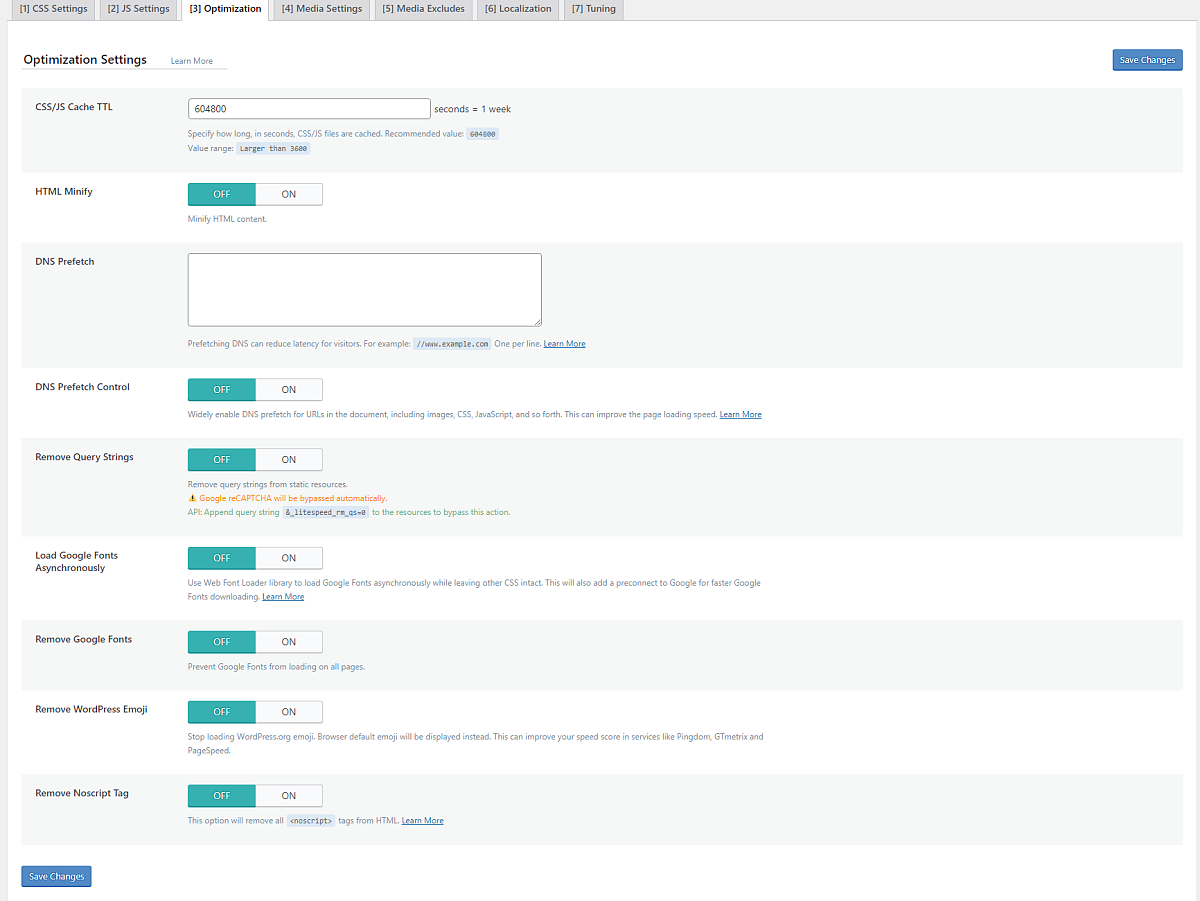
Task: Enable Remove Google Fonts option
Action: pyautogui.click(x=289, y=642)
